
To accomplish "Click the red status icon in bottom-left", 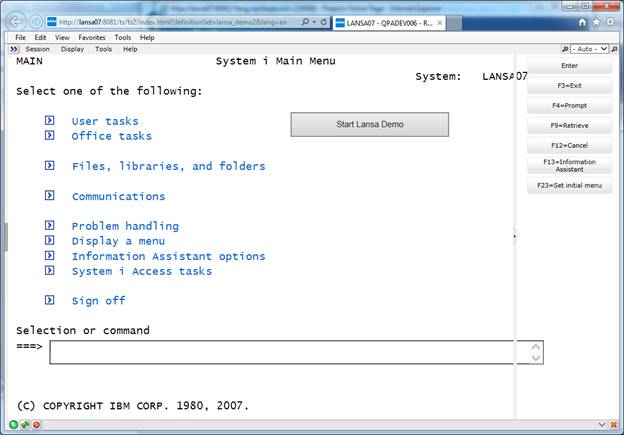I will [x=37, y=425].
